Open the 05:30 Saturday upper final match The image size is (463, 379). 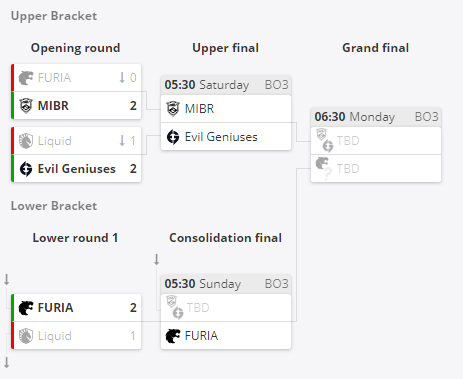pyautogui.click(x=226, y=85)
